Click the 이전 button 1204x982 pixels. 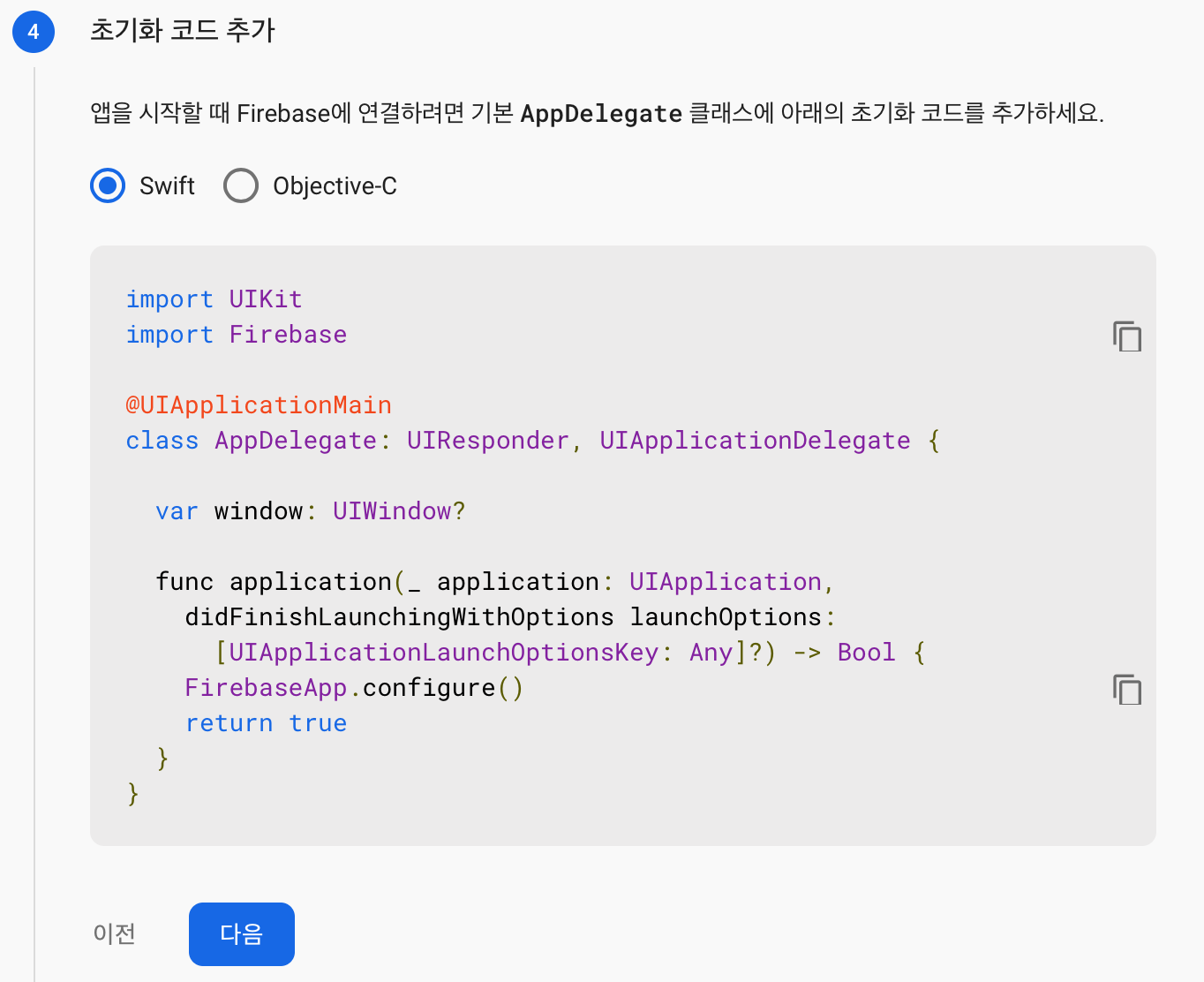pos(115,934)
